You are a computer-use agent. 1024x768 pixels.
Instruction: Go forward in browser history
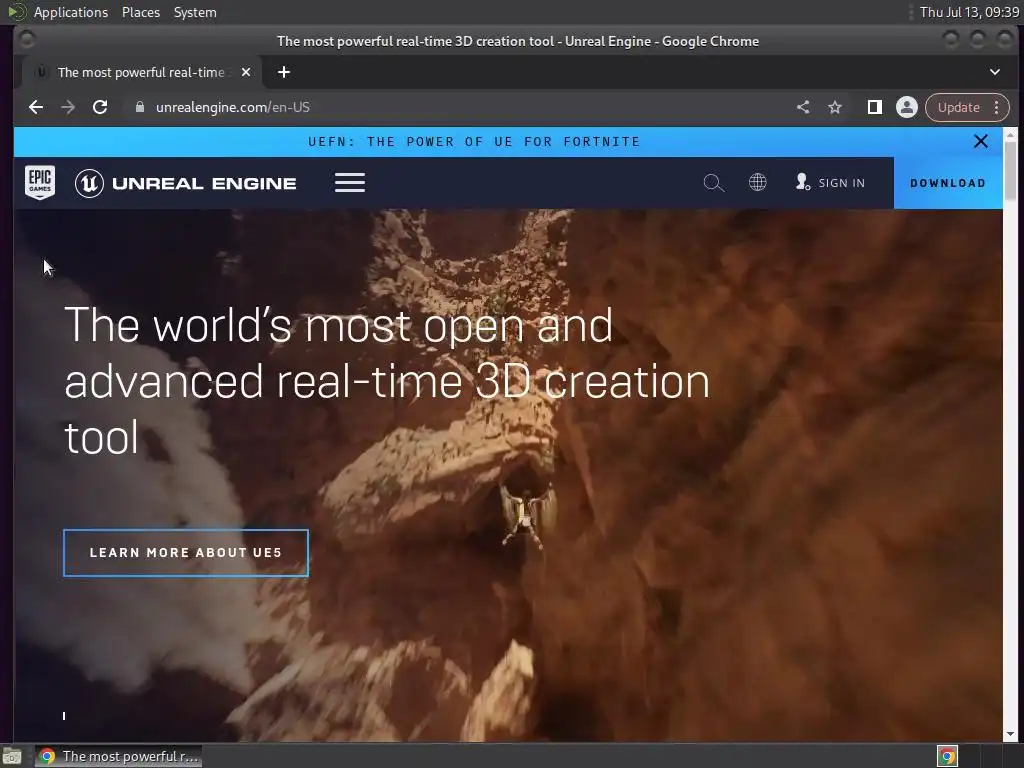(x=68, y=107)
